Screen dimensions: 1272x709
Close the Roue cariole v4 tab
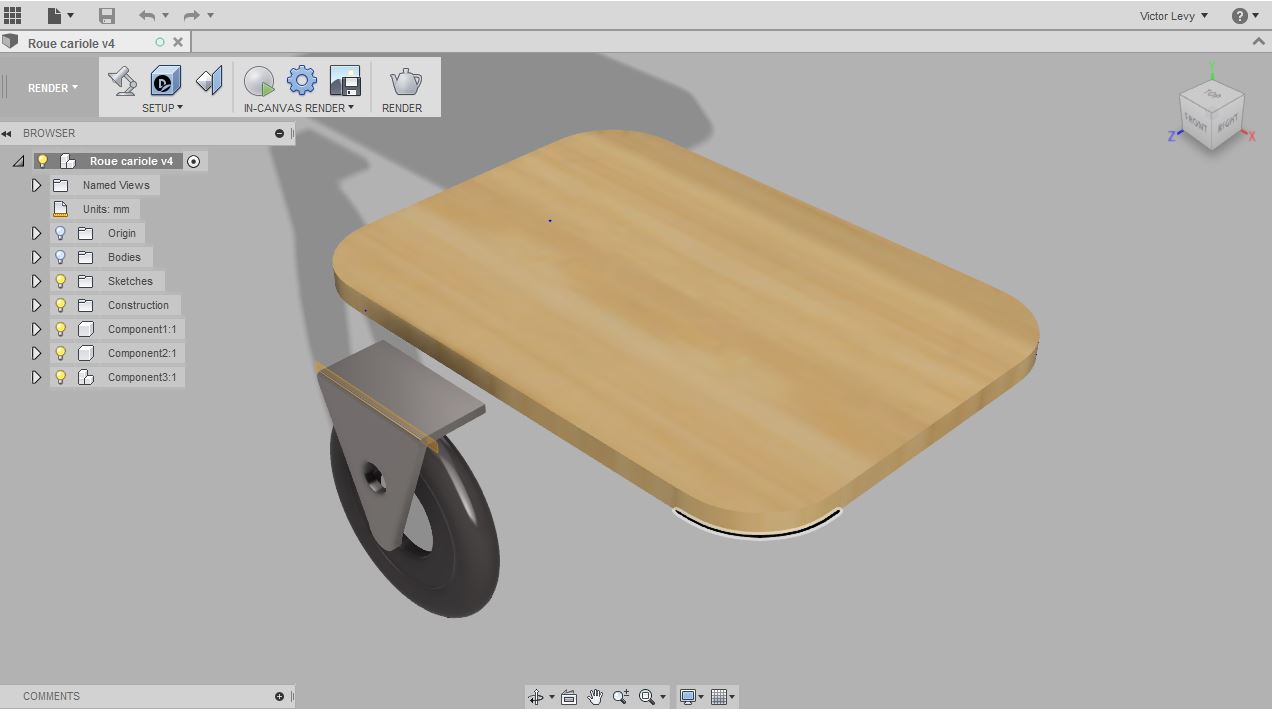178,42
